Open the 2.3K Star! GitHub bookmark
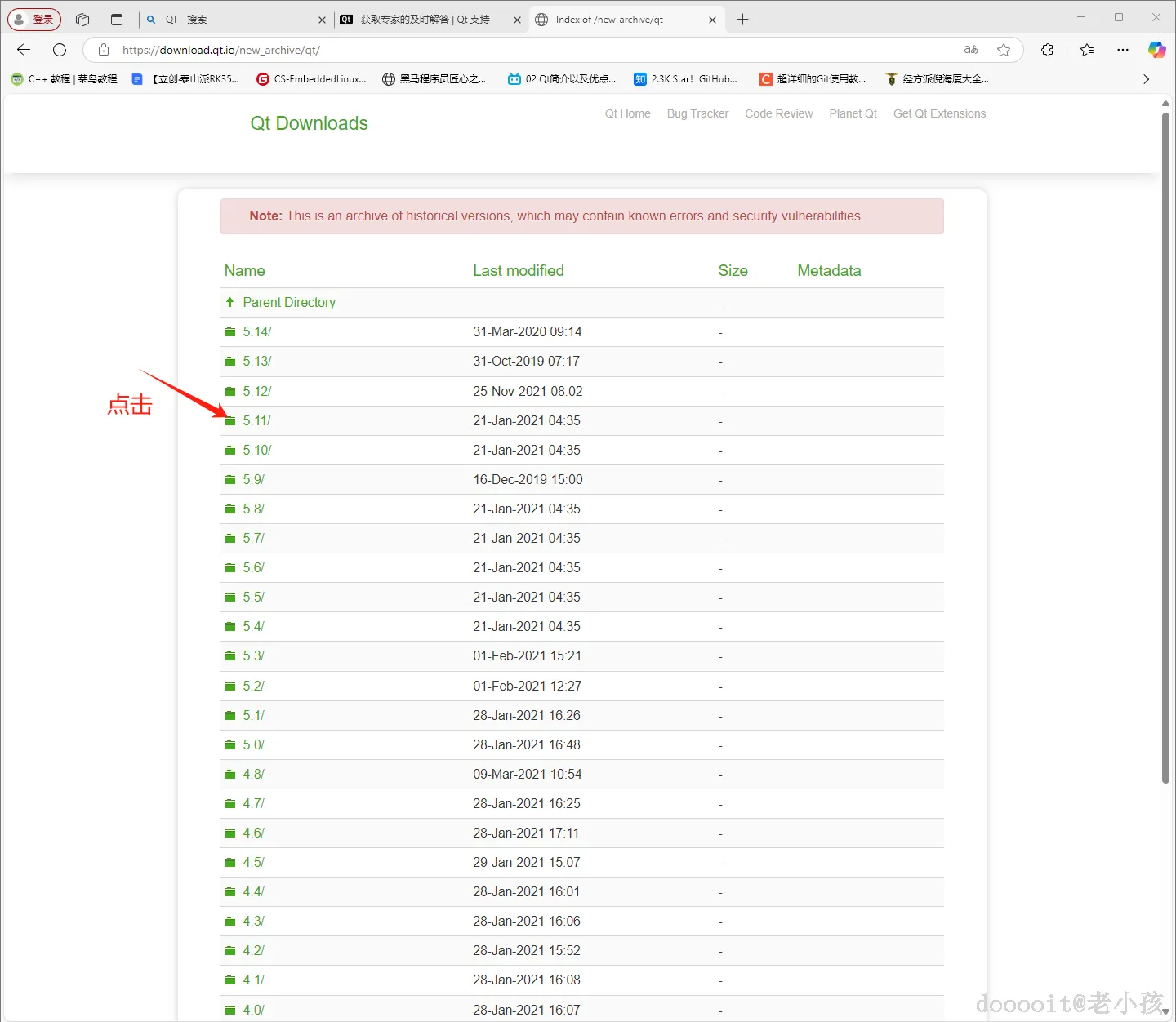Image resolution: width=1176 pixels, height=1022 pixels. pyautogui.click(x=686, y=79)
